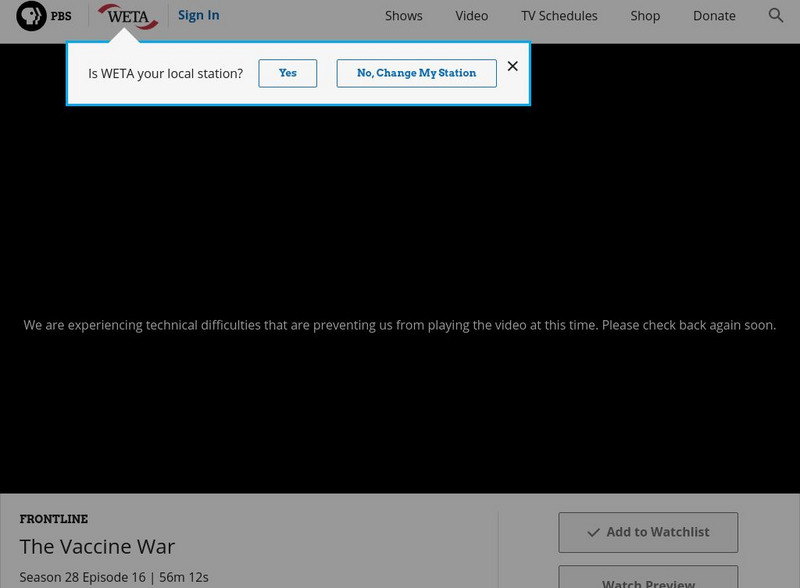
Task: Select the Video navigation item
Action: point(471,16)
